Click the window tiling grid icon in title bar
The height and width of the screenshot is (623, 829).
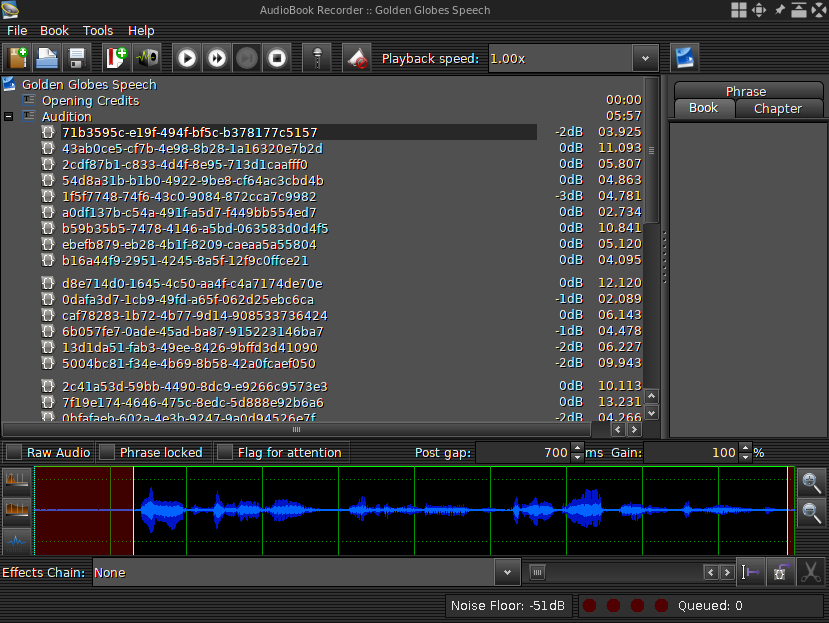739,10
